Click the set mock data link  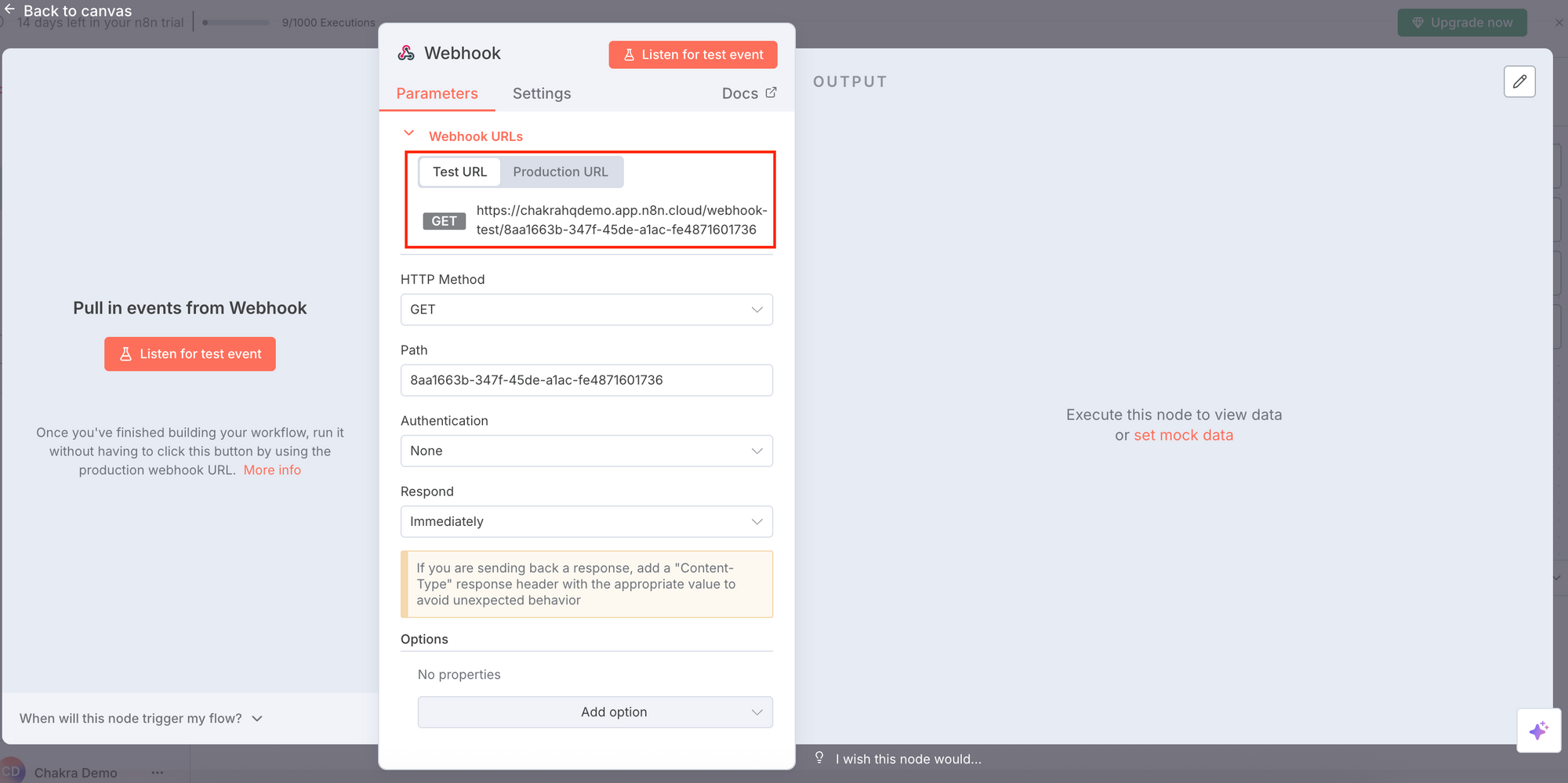click(1183, 435)
